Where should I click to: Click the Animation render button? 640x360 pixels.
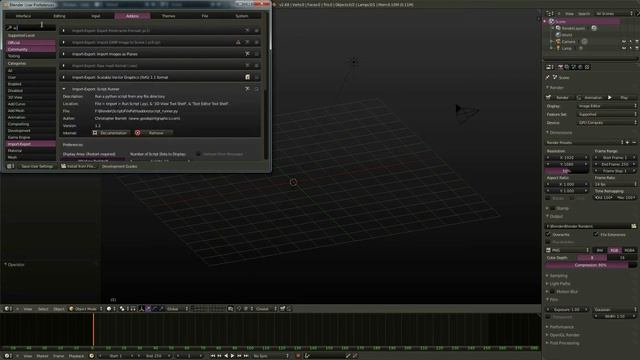tap(590, 98)
